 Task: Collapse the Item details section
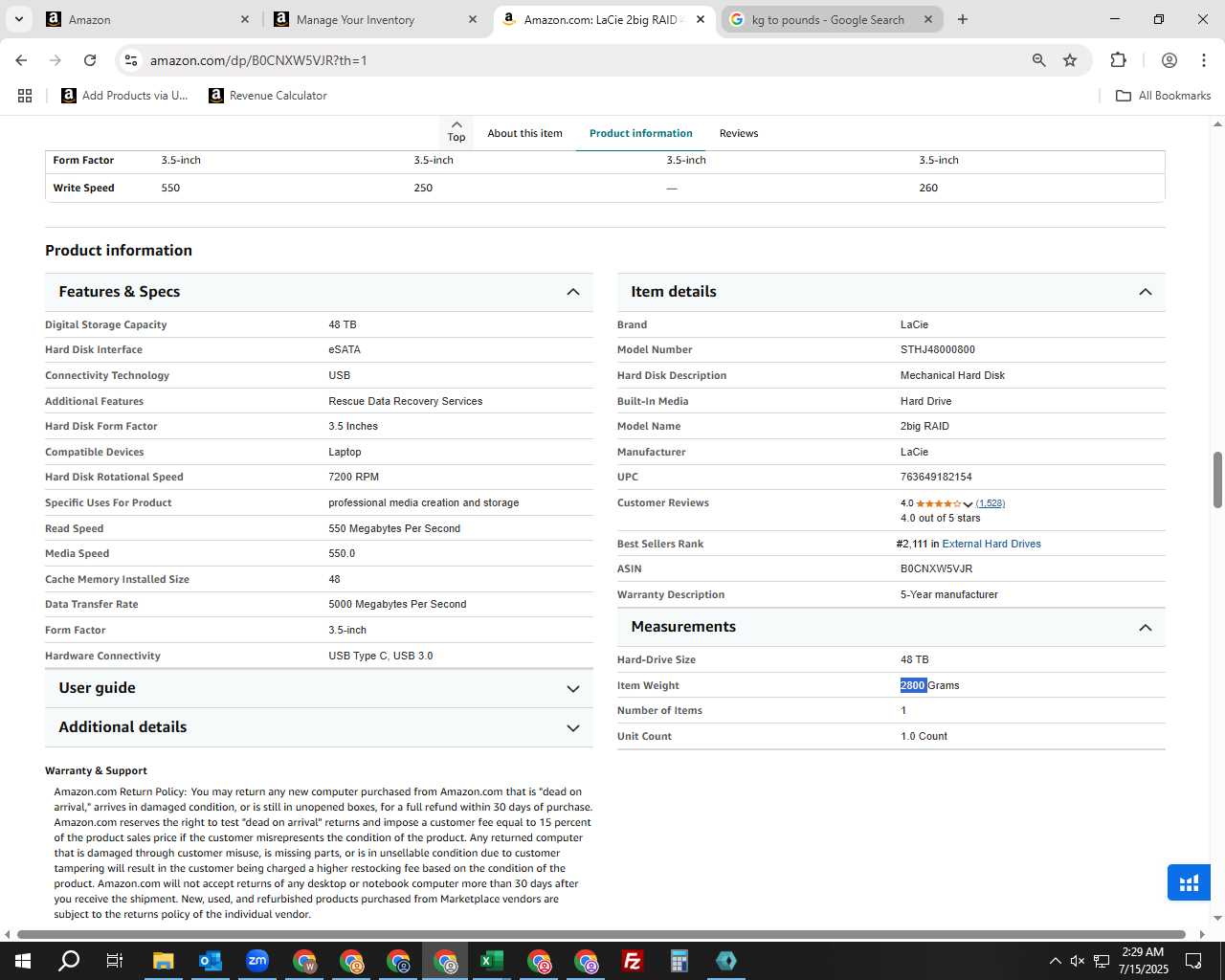point(1146,292)
